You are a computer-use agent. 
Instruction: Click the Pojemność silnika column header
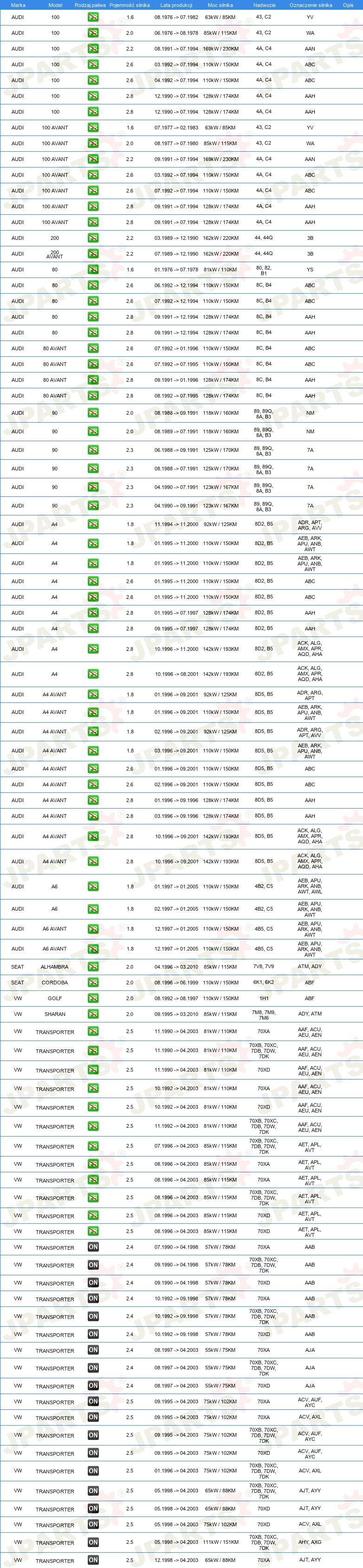click(x=130, y=5)
